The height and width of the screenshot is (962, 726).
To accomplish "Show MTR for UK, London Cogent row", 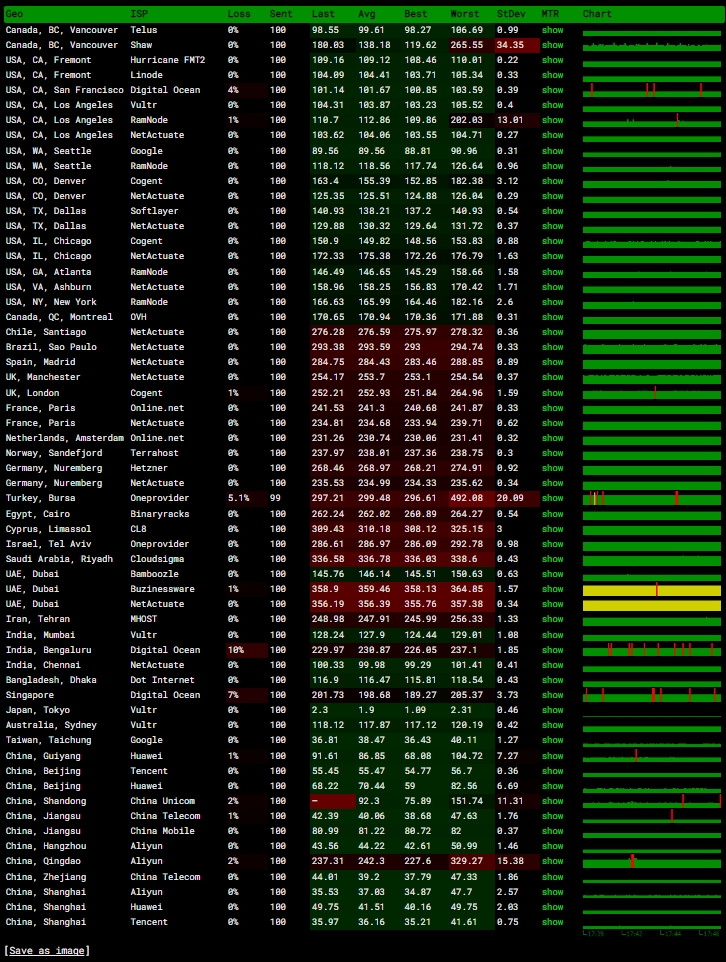I will point(552,393).
